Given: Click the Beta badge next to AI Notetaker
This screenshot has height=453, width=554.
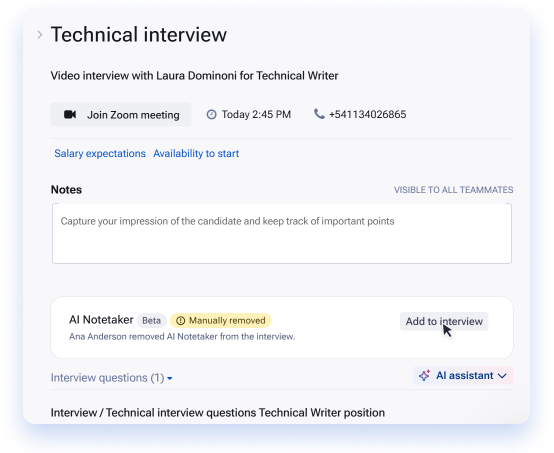Looking at the screenshot, I should coord(152,320).
